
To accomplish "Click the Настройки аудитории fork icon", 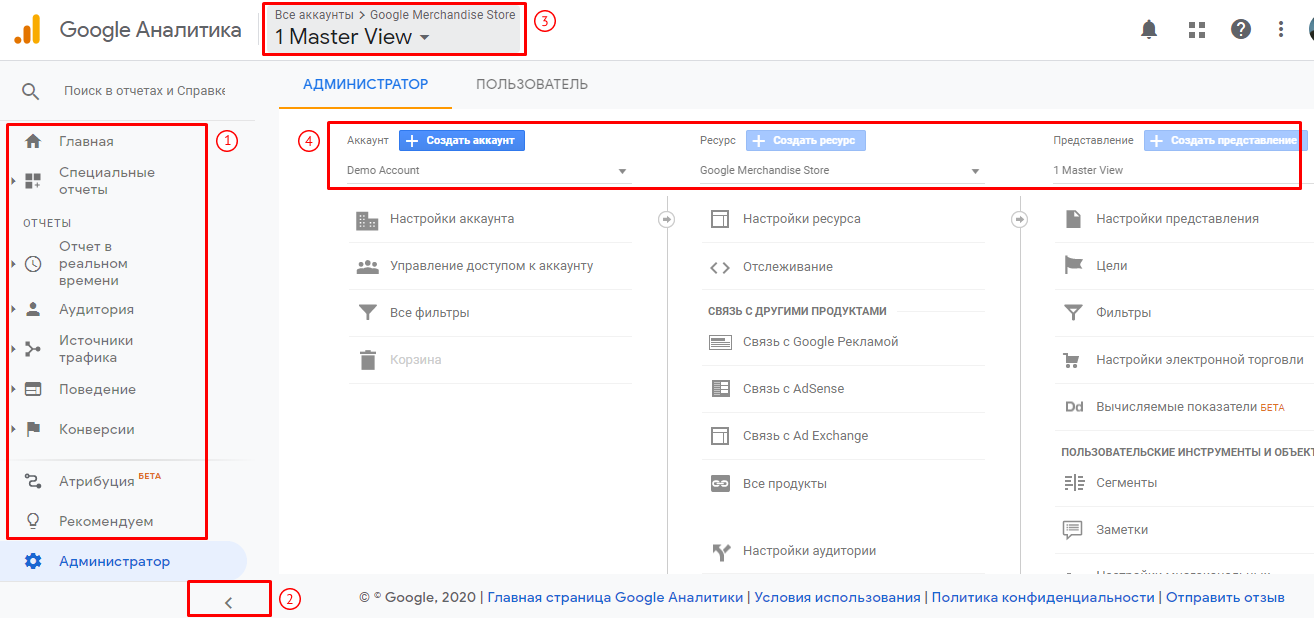I will [720, 551].
